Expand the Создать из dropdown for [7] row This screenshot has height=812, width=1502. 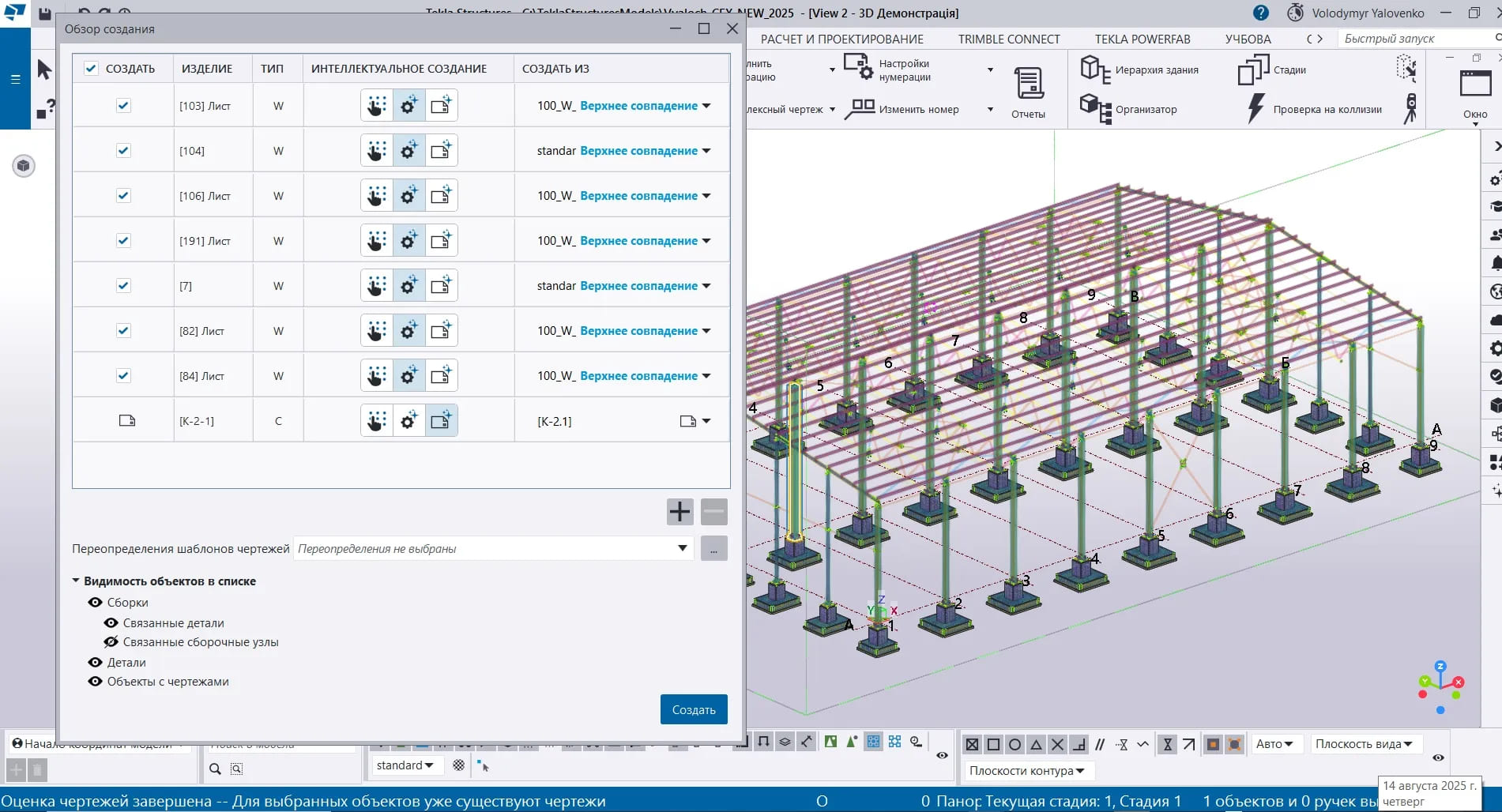click(706, 286)
